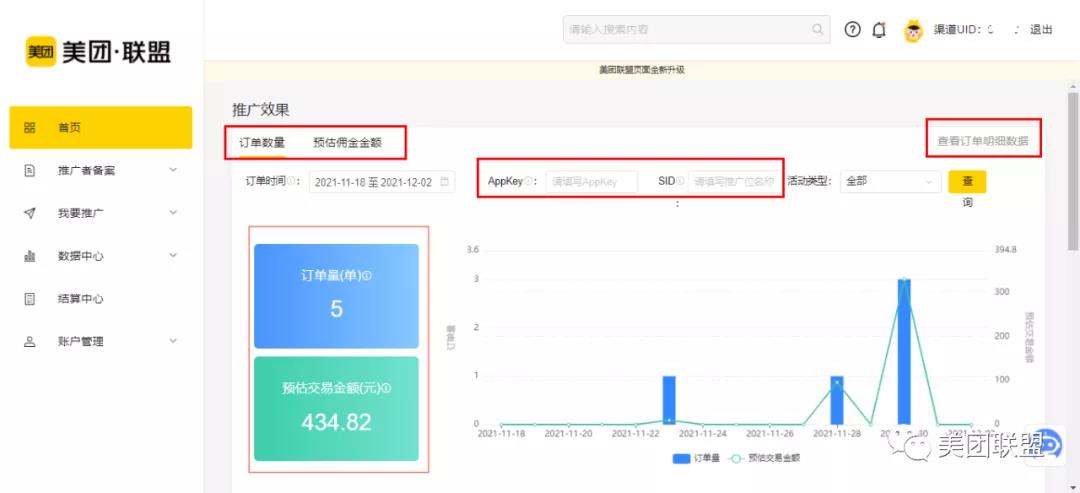Open notifications bell icon
This screenshot has height=493, width=1080.
click(879, 30)
